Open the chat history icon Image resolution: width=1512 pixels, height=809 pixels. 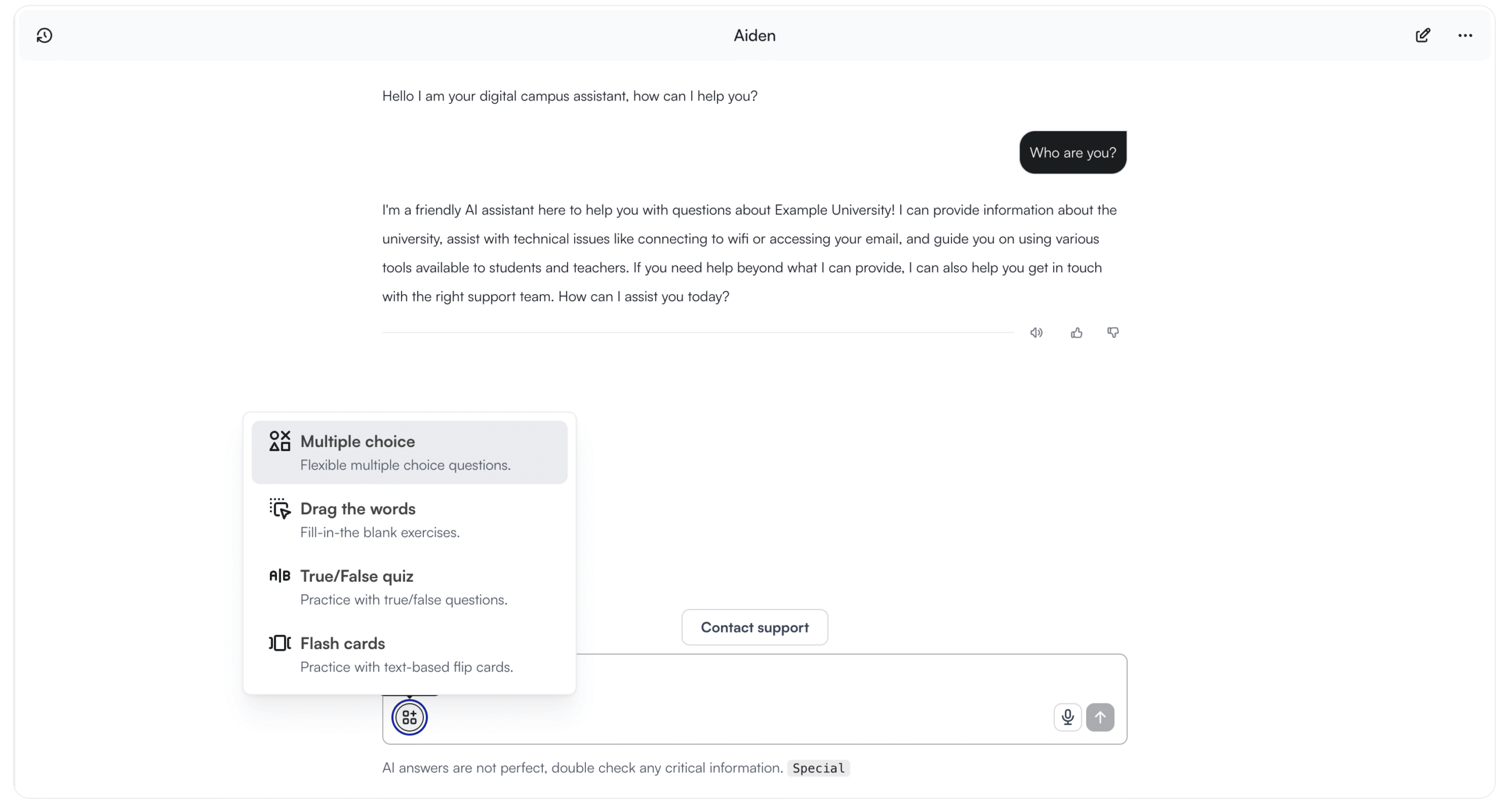(44, 35)
